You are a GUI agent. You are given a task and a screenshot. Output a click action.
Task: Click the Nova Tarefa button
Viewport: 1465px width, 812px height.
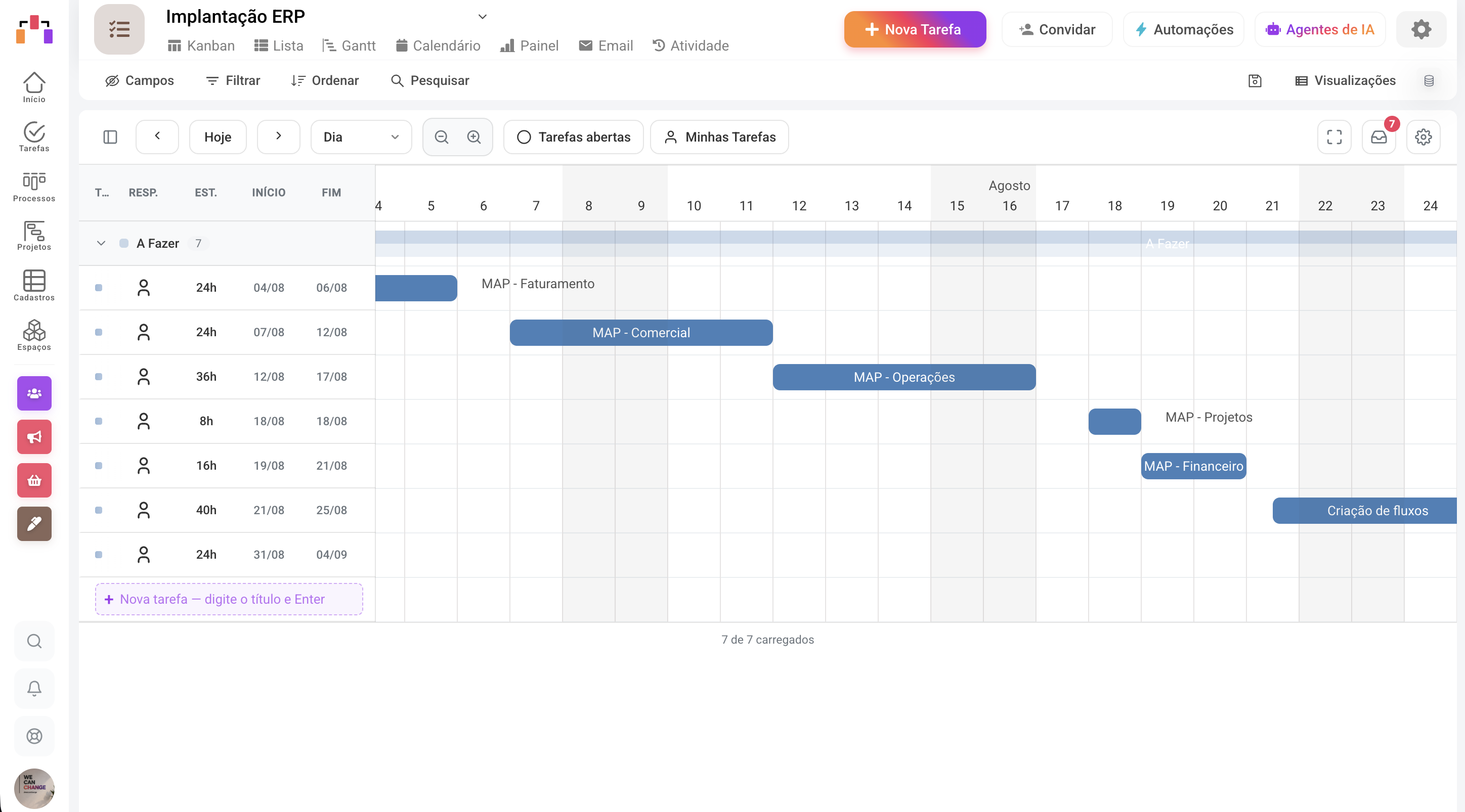(915, 29)
